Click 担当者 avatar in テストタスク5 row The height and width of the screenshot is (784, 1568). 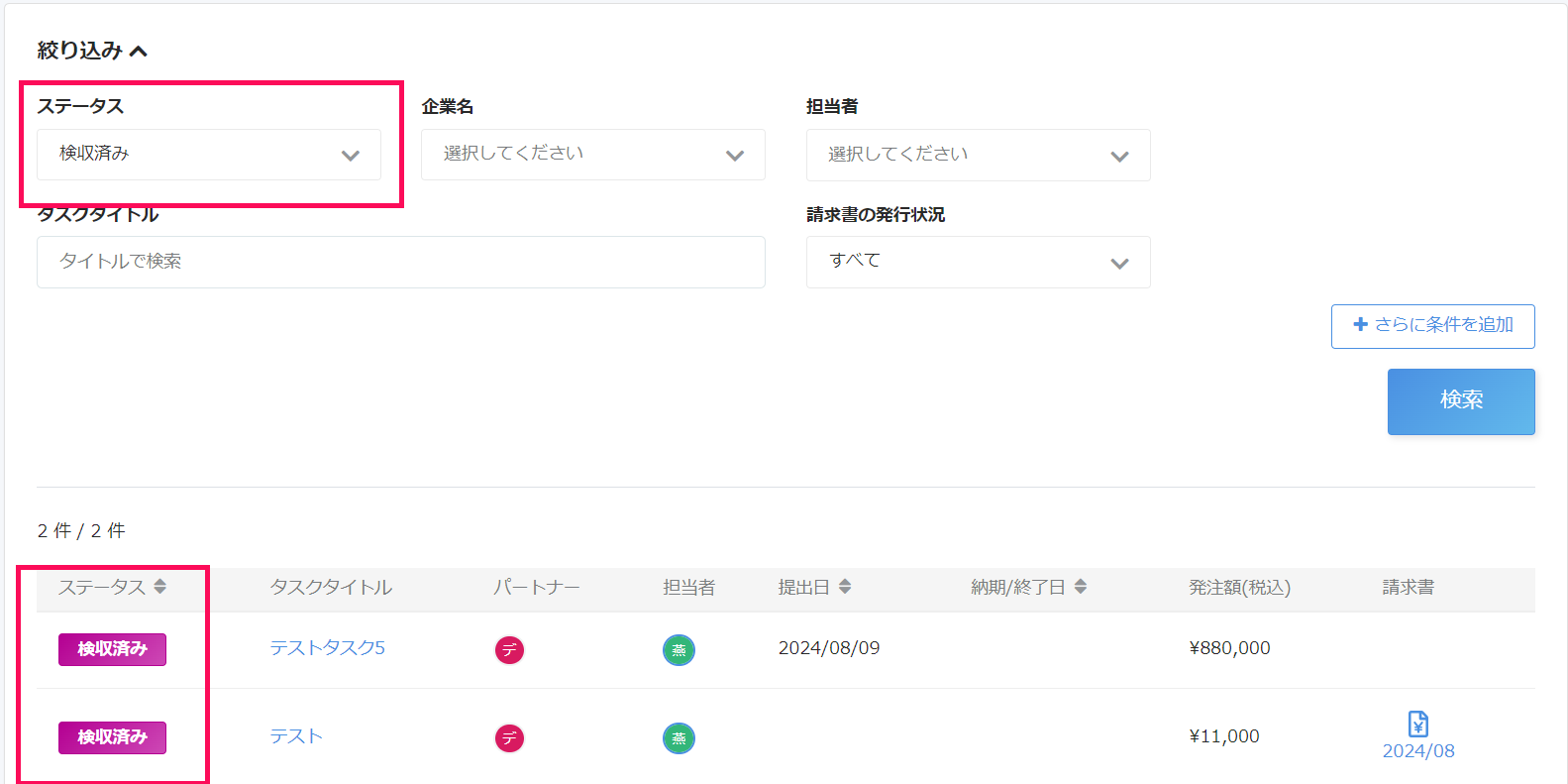(679, 650)
